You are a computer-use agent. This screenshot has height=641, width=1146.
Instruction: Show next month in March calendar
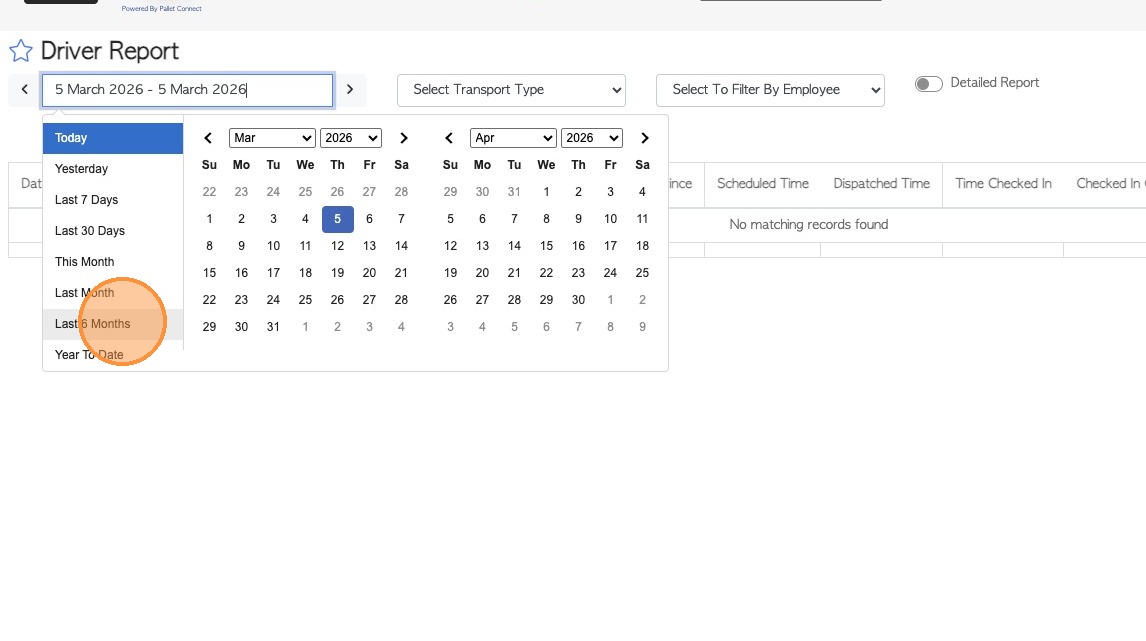pos(403,138)
